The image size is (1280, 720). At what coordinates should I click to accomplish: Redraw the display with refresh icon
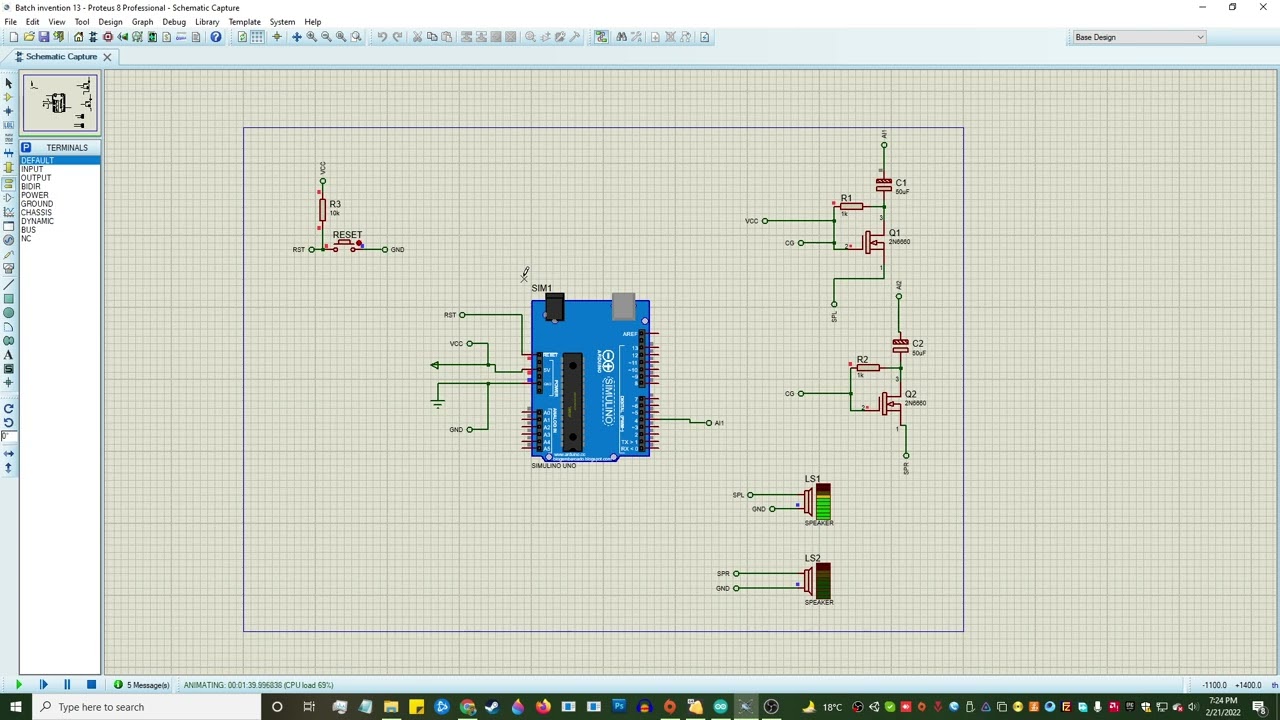point(242,37)
